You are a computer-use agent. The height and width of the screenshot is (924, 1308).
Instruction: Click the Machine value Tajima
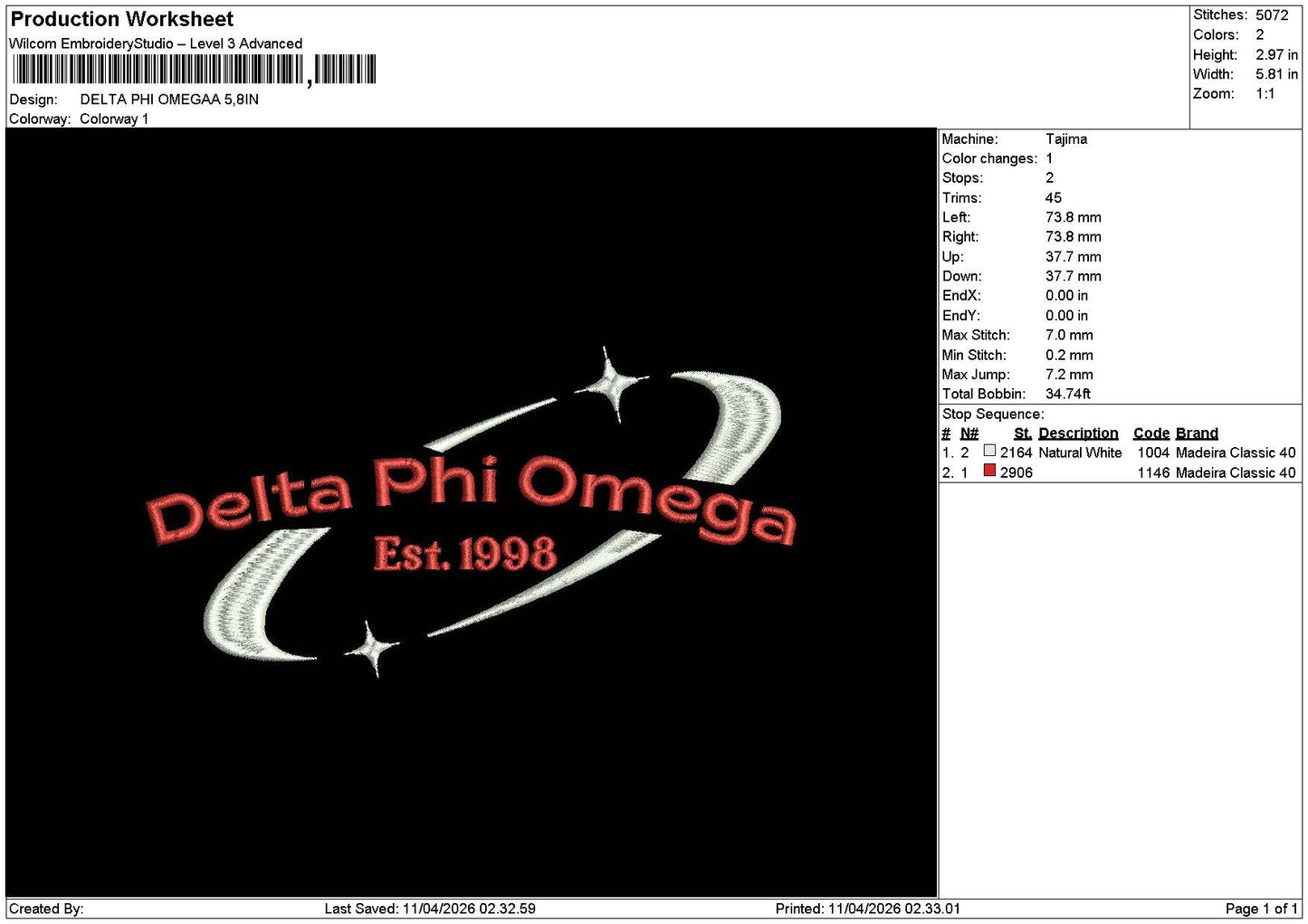pyautogui.click(x=1066, y=139)
